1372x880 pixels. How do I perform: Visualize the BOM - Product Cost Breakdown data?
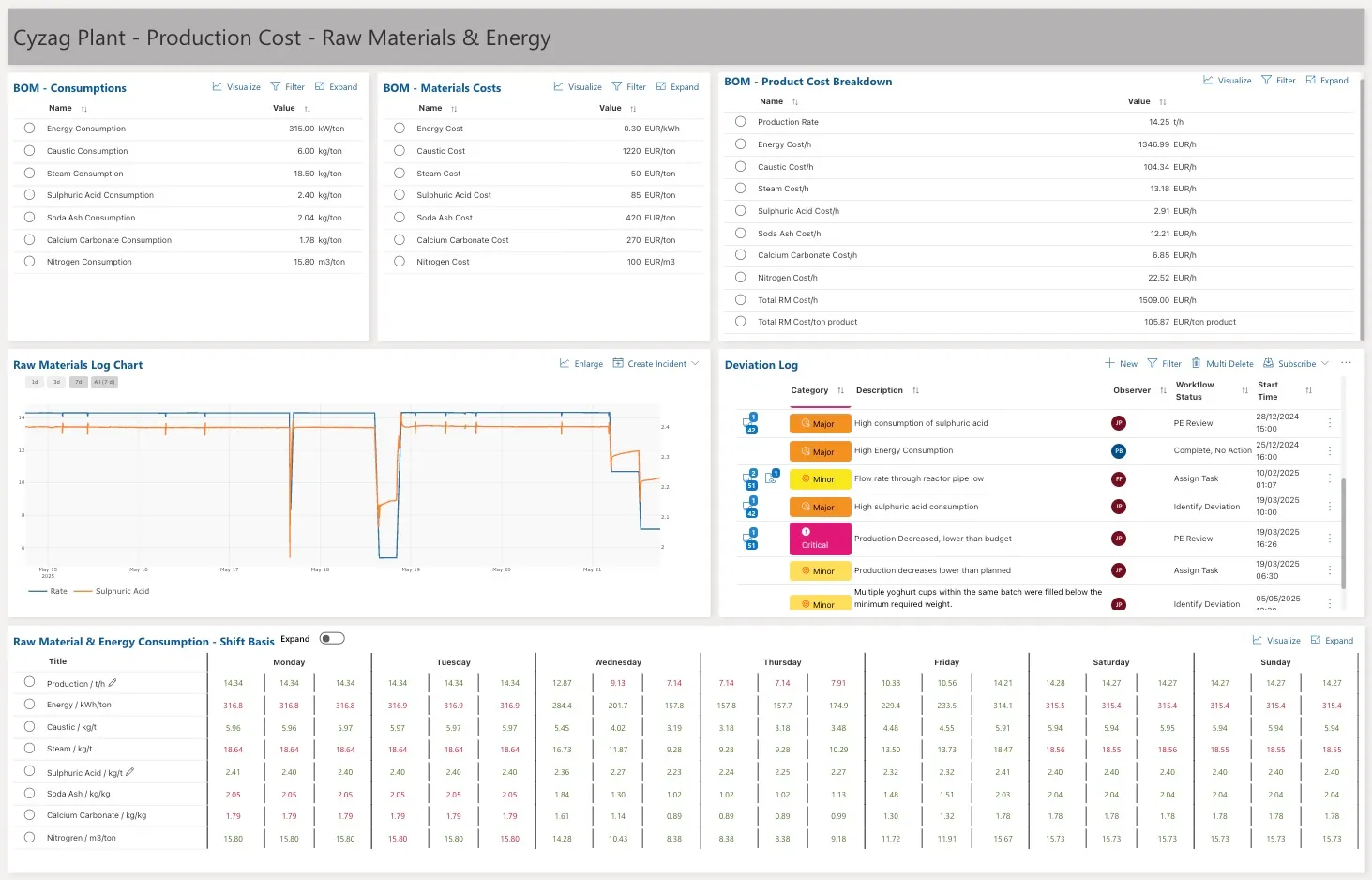pos(1228,81)
